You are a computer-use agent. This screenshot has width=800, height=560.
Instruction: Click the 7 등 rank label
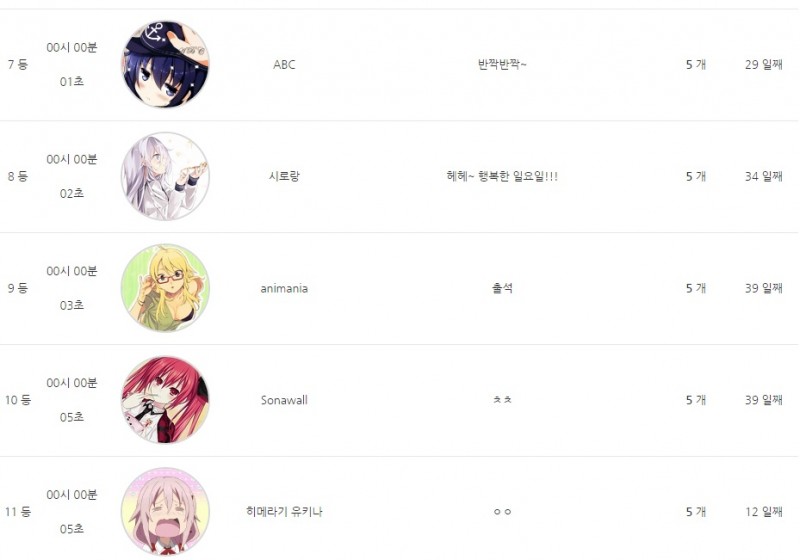[18, 64]
